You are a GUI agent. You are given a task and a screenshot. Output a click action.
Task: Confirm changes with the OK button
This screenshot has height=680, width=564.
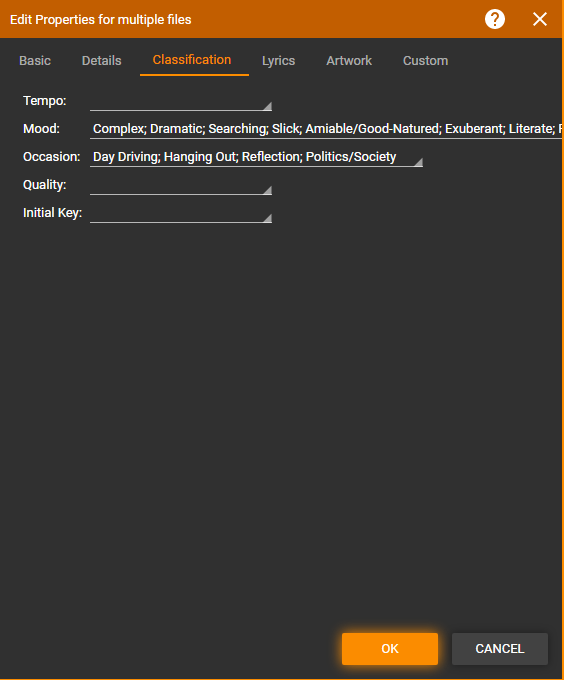(x=390, y=649)
